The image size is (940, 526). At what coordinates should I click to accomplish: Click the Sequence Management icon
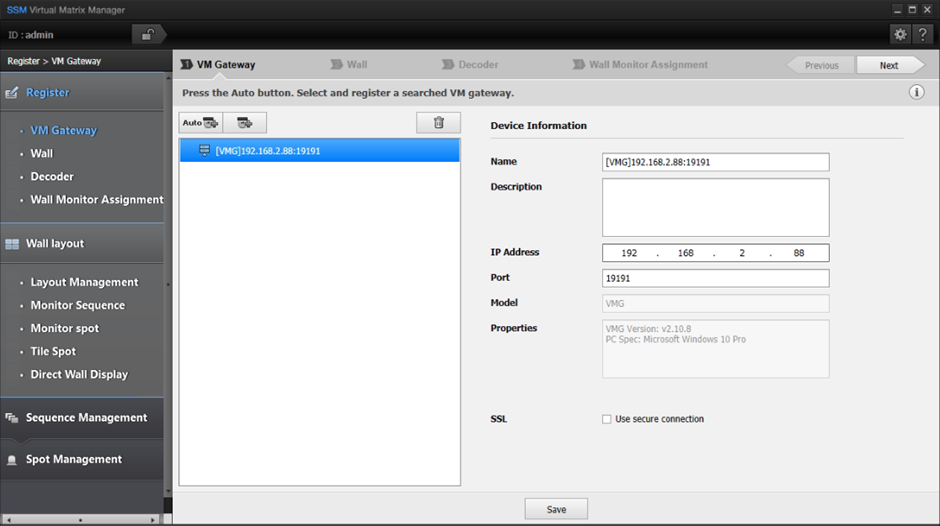11,418
